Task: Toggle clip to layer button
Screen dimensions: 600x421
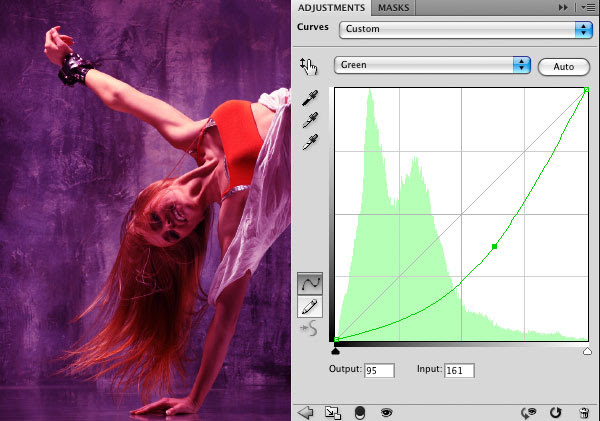Action: tap(360, 411)
